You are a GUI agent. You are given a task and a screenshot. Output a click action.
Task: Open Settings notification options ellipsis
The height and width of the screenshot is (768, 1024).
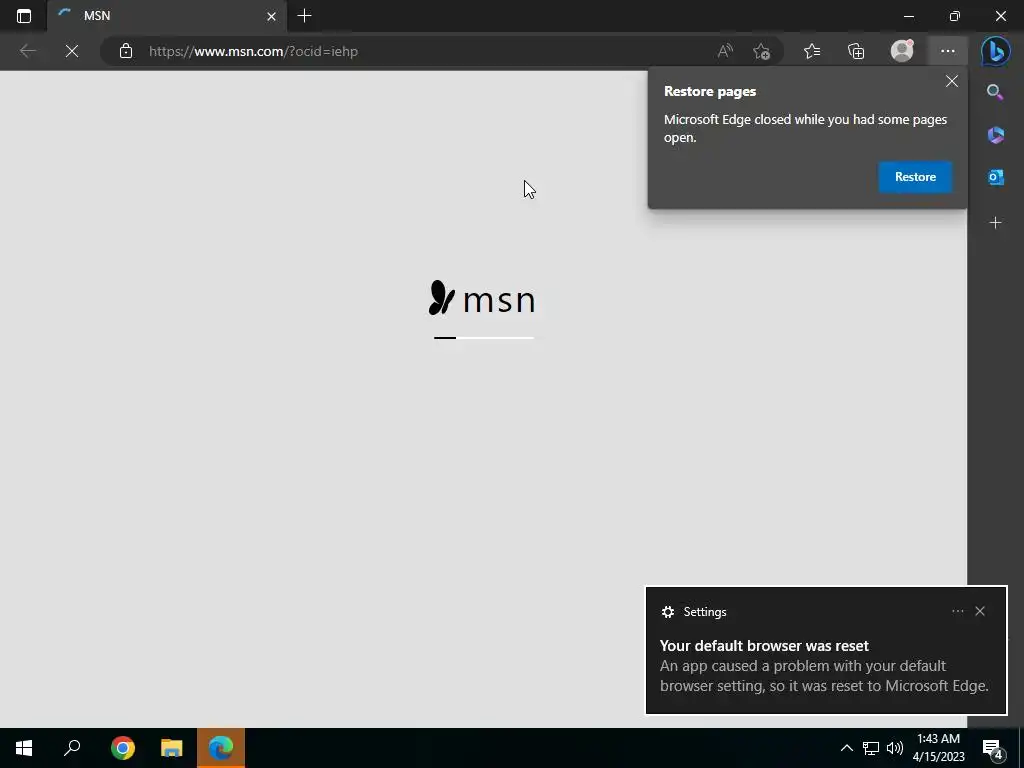(957, 611)
